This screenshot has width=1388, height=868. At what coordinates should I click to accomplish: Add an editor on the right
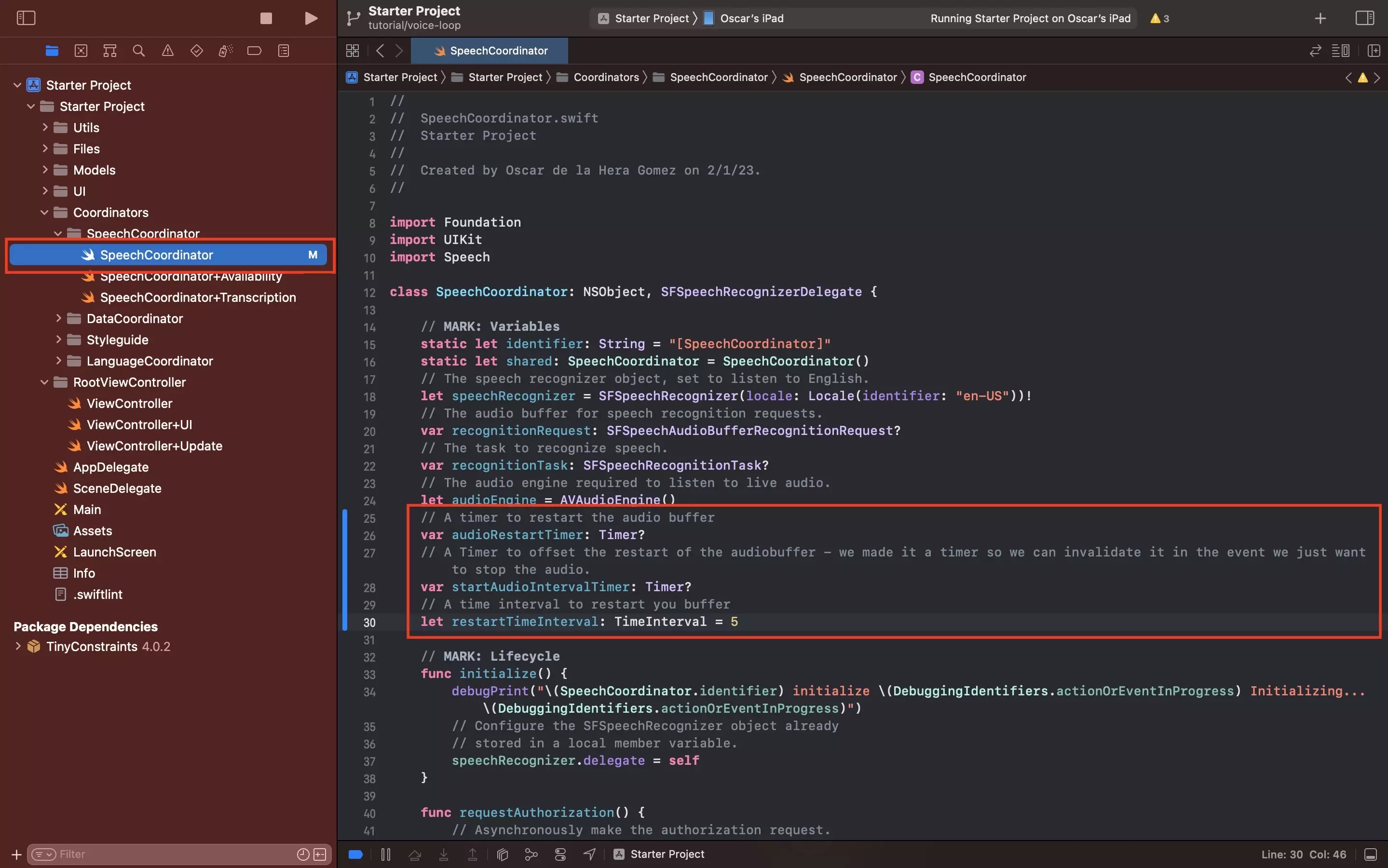point(1374,51)
